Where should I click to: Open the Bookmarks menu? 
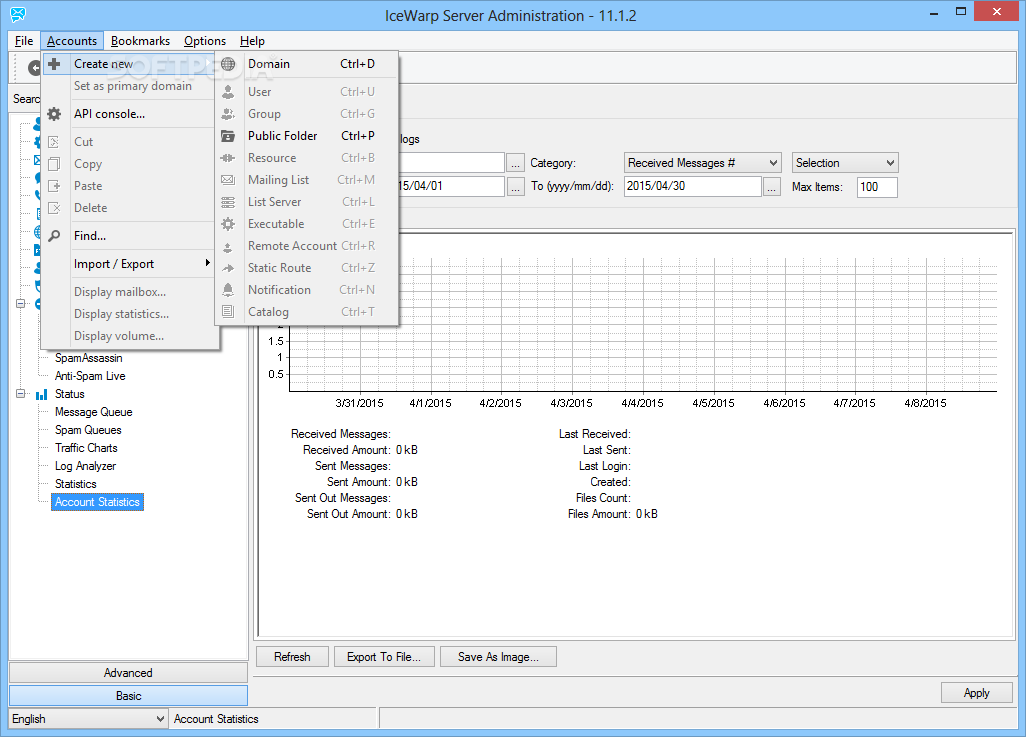click(140, 41)
